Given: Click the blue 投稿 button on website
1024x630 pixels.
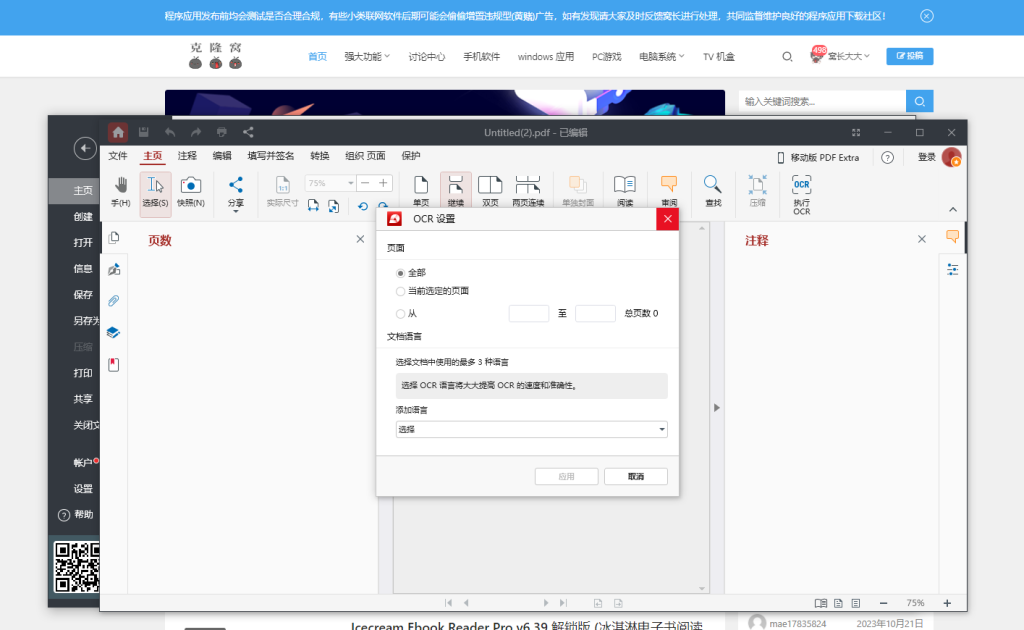Looking at the screenshot, I should click(910, 56).
